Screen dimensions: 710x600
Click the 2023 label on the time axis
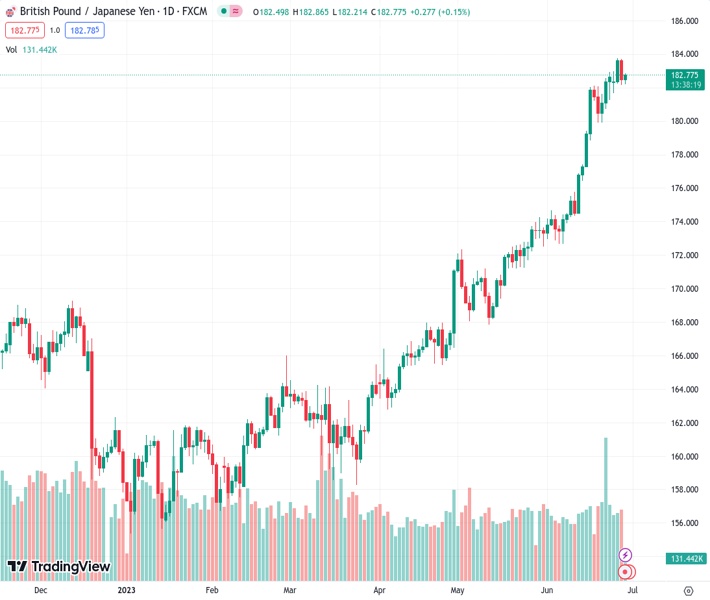click(x=126, y=591)
